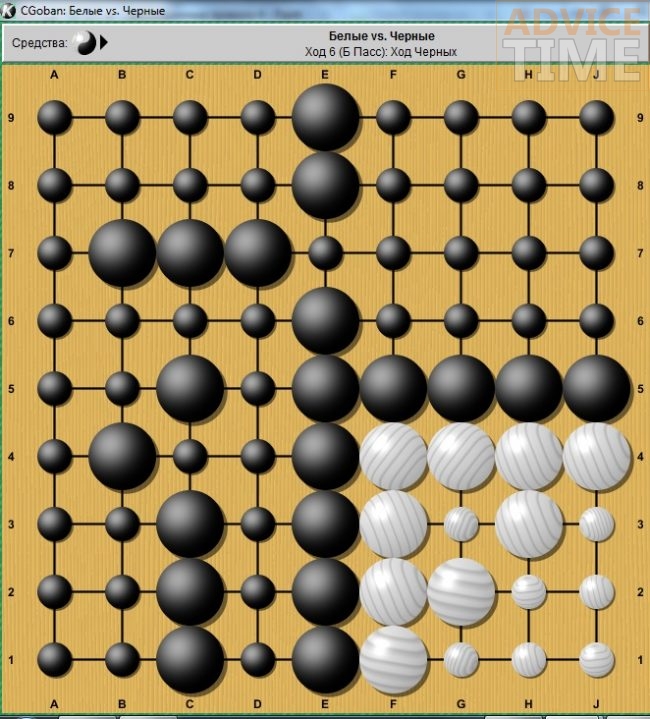Click the small black territory marker at A1
This screenshot has height=719, width=650.
coord(55,660)
